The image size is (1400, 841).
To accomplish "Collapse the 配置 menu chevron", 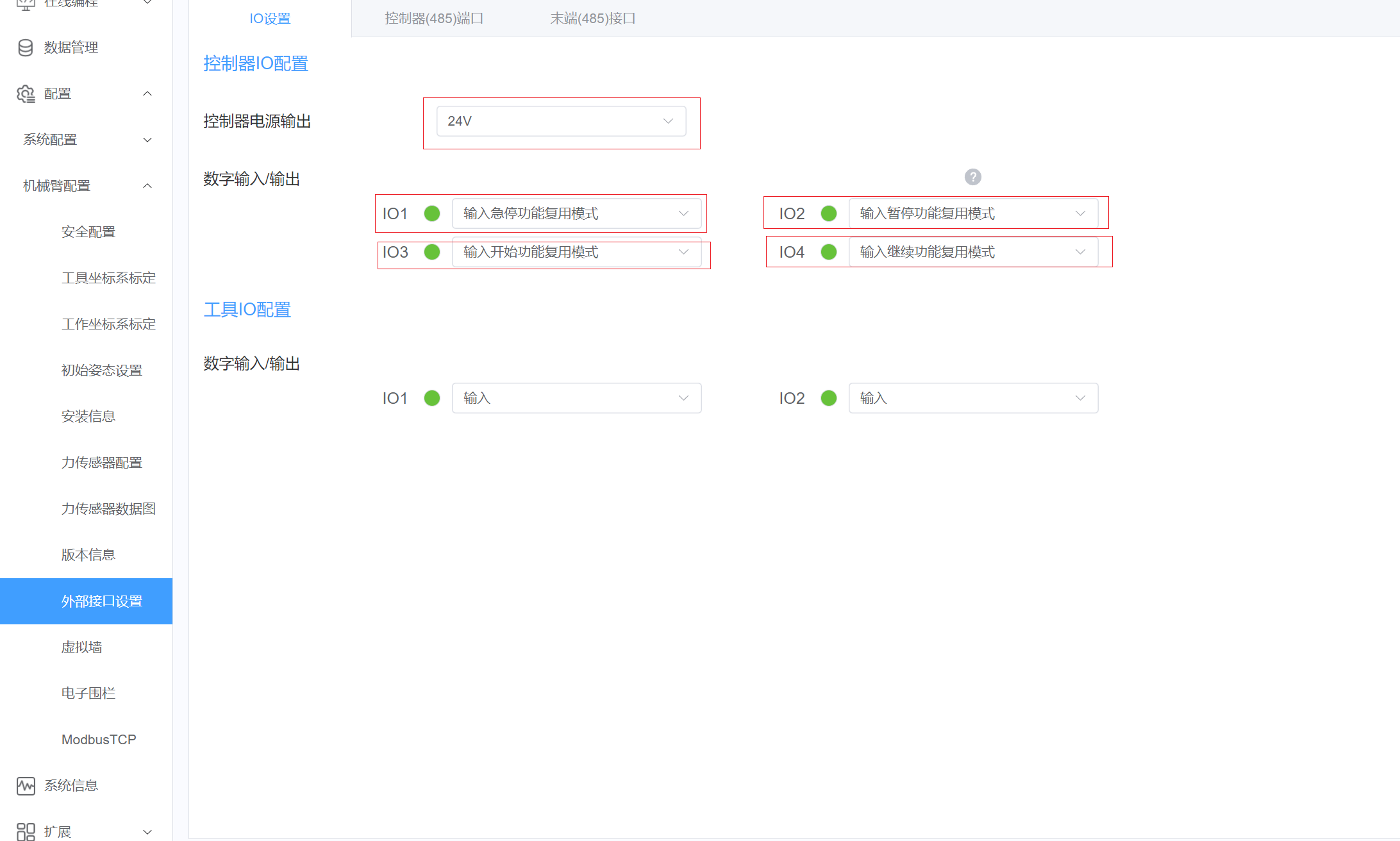I will click(147, 94).
